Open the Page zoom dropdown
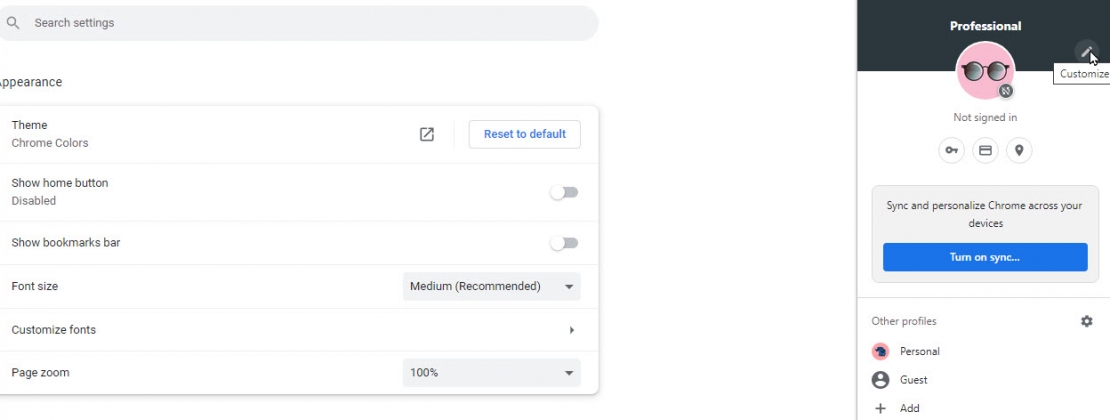 (491, 373)
